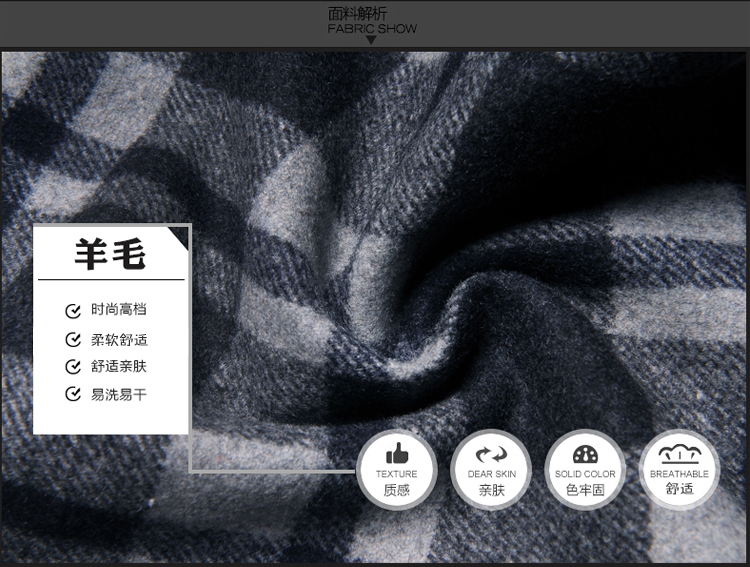
Task: Click the BREATHABLE steam icon
Action: pyautogui.click(x=680, y=454)
